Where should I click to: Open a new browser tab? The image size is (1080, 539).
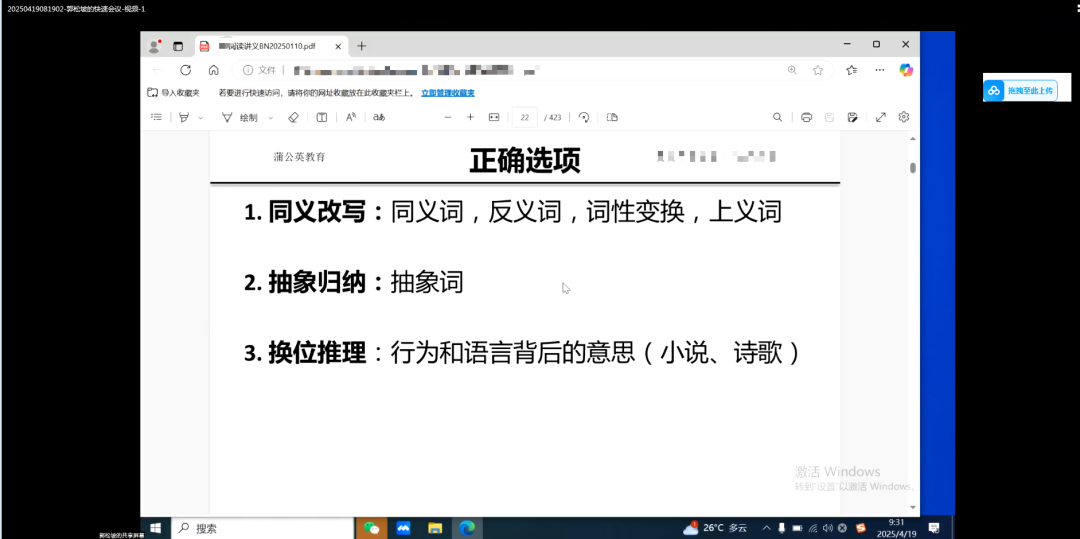click(362, 46)
